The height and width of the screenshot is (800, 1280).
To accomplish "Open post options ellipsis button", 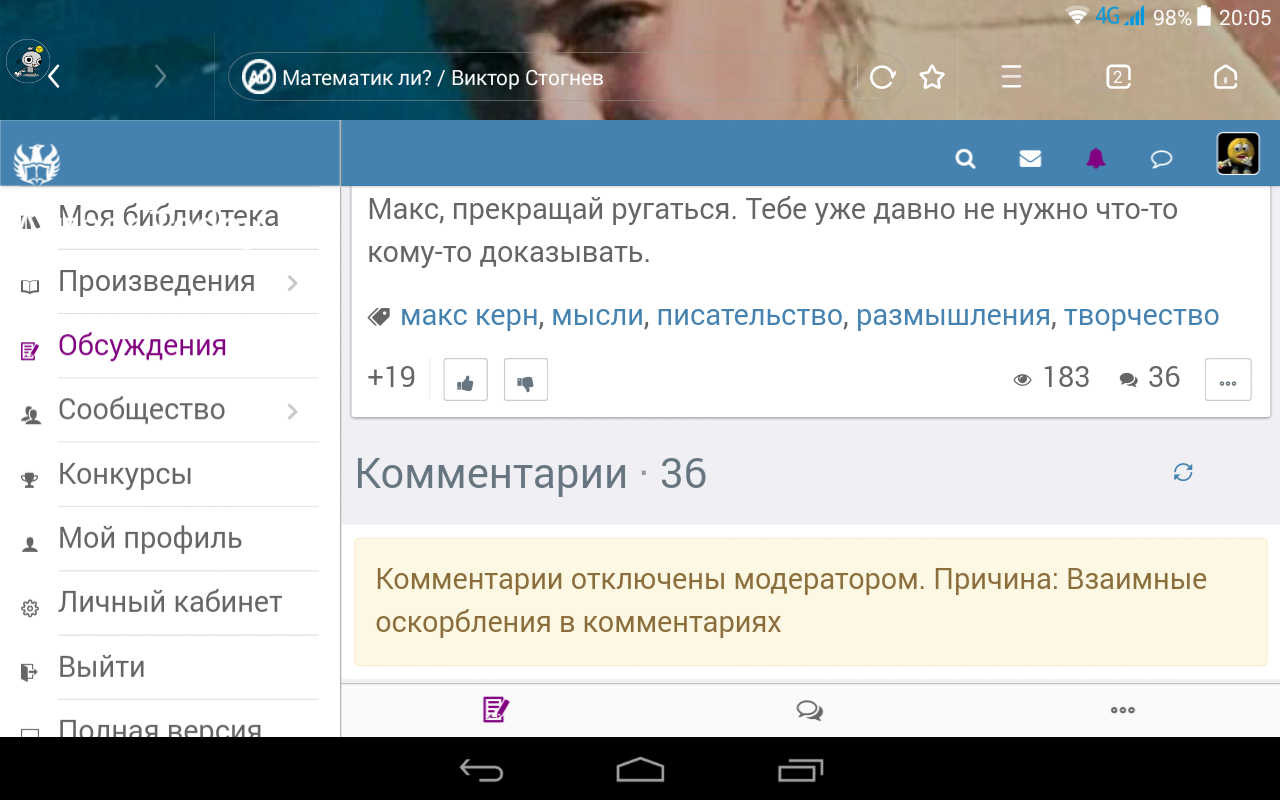I will coord(1228,380).
